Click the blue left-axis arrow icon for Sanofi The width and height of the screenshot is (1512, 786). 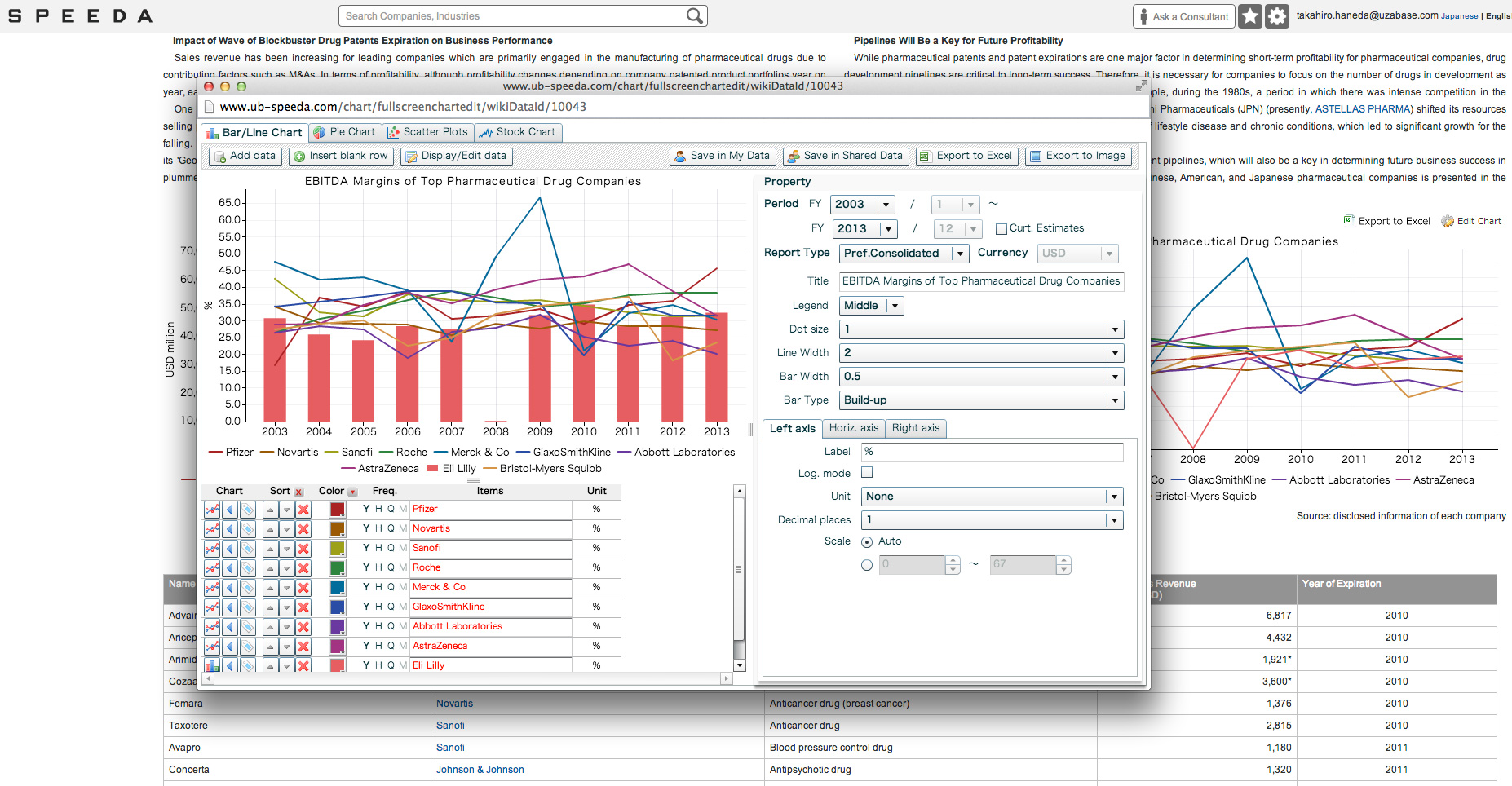[230, 549]
